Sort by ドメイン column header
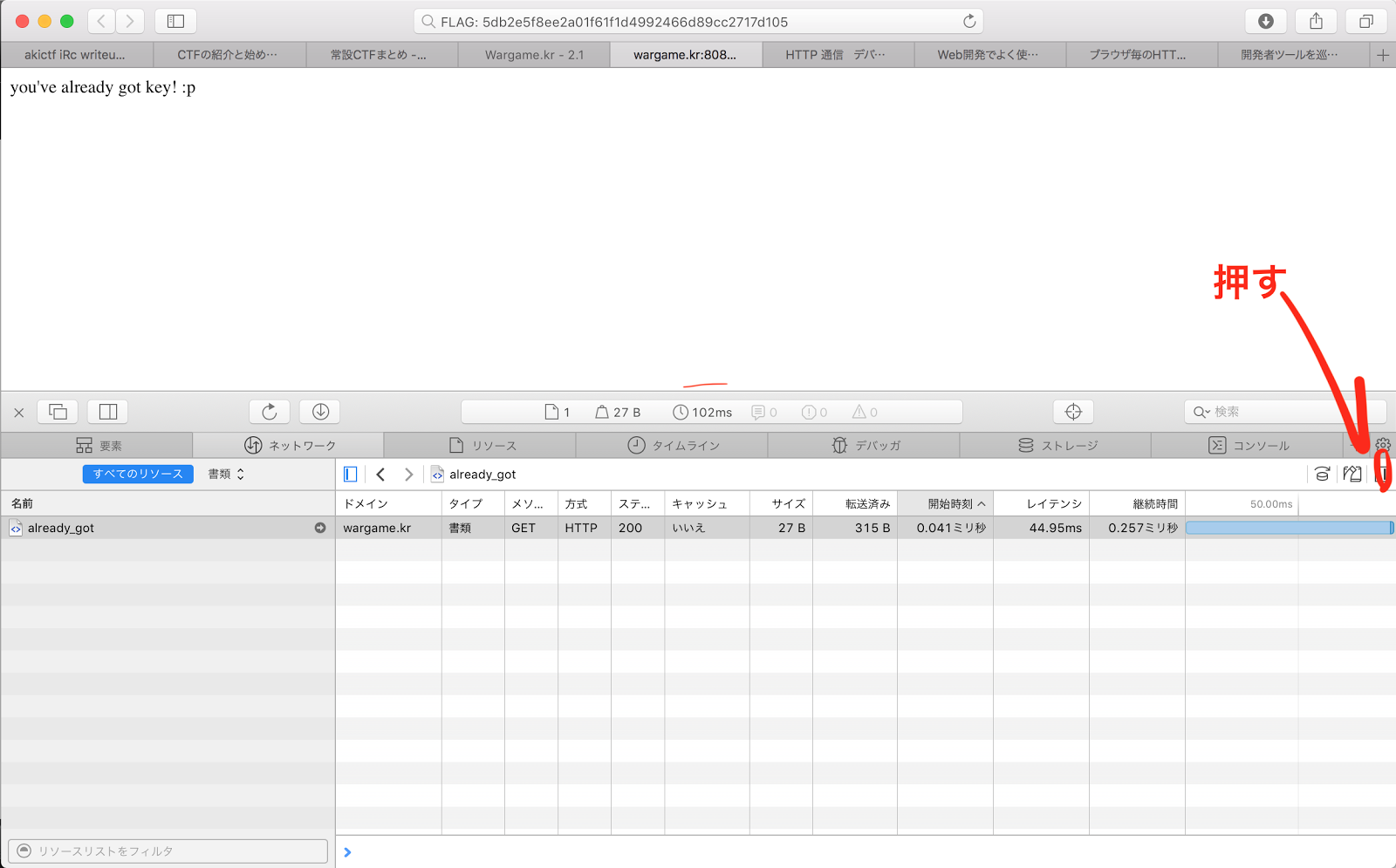 click(388, 503)
